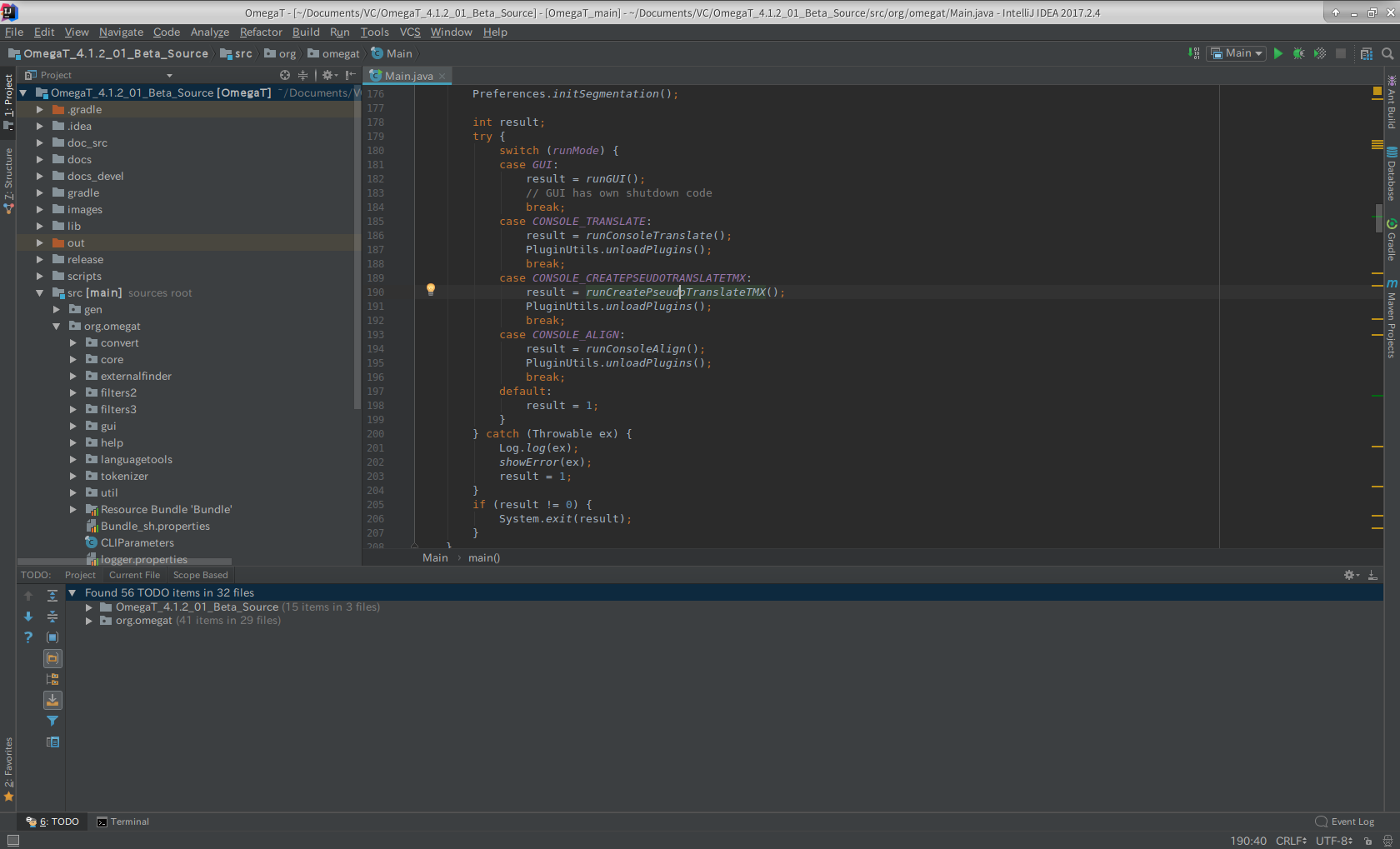Expand the languagetools package

(72, 459)
